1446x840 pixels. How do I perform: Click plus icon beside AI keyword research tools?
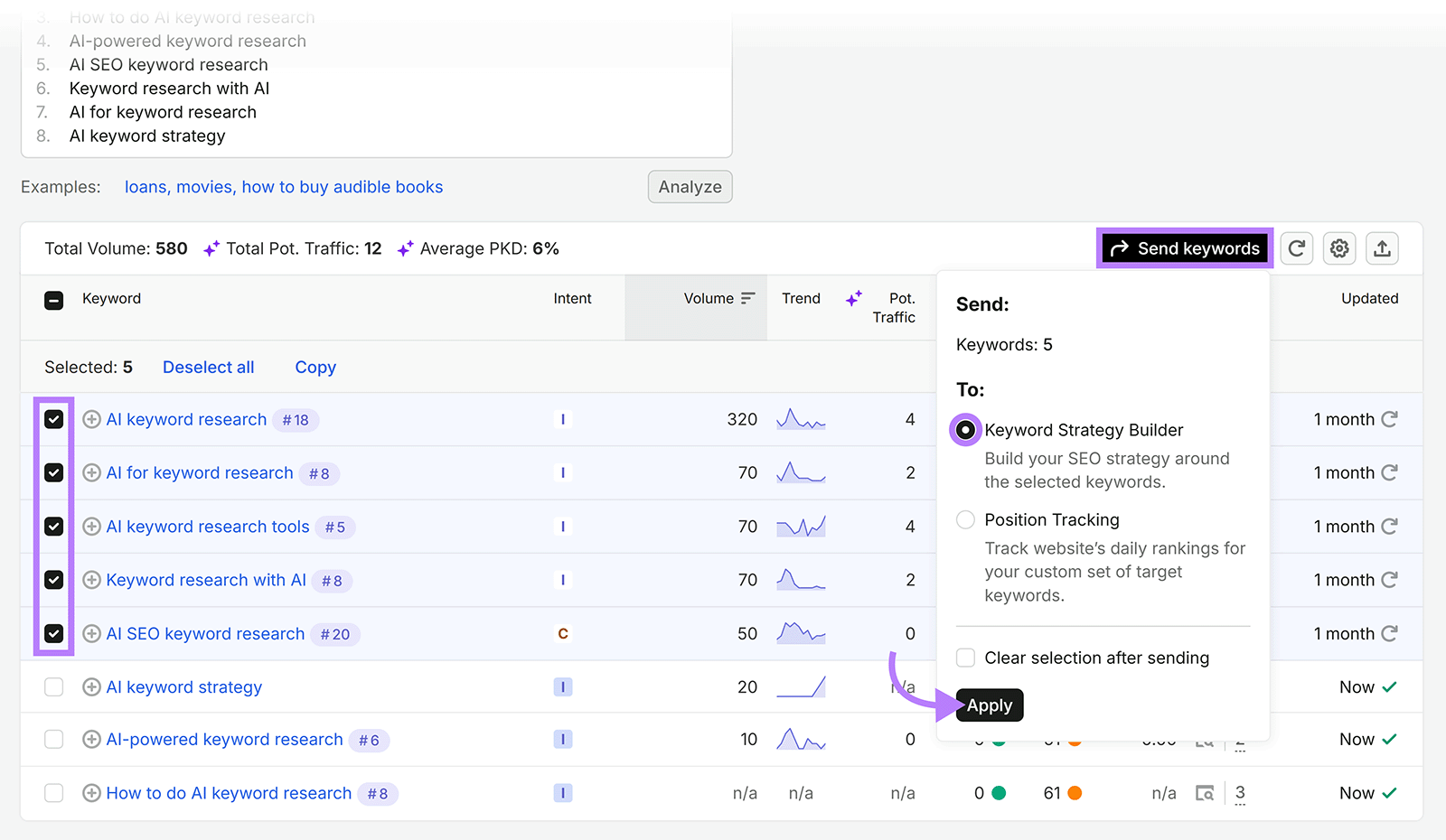click(91, 527)
